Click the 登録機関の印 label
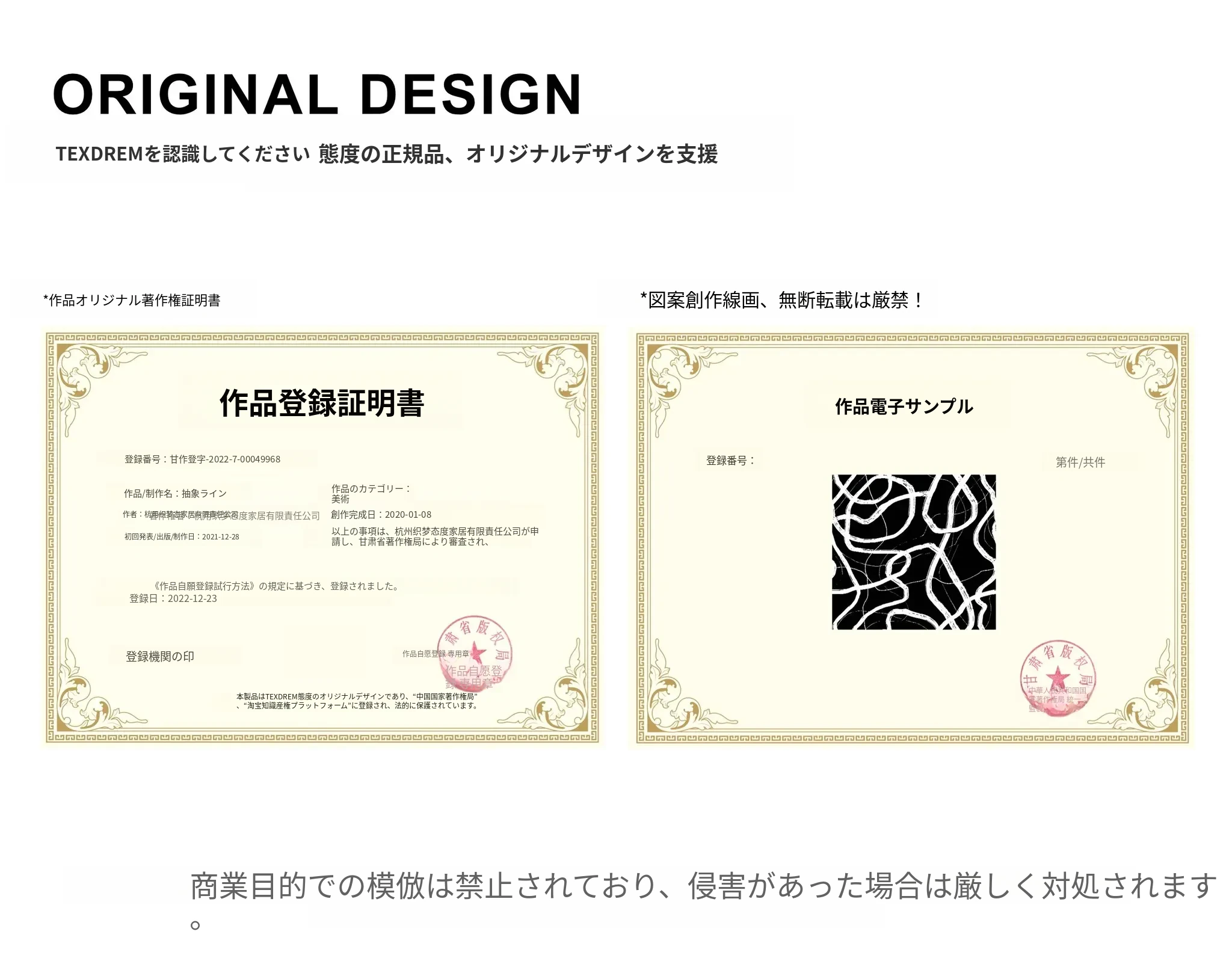The width and height of the screenshot is (1232, 979). pyautogui.click(x=159, y=657)
